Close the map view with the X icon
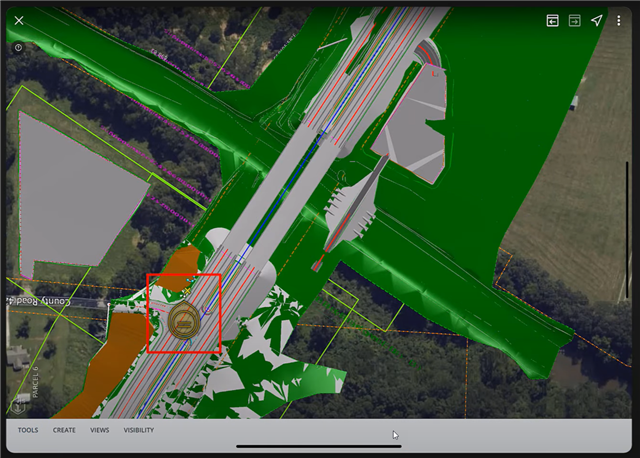This screenshot has height=458, width=640. click(x=19, y=20)
